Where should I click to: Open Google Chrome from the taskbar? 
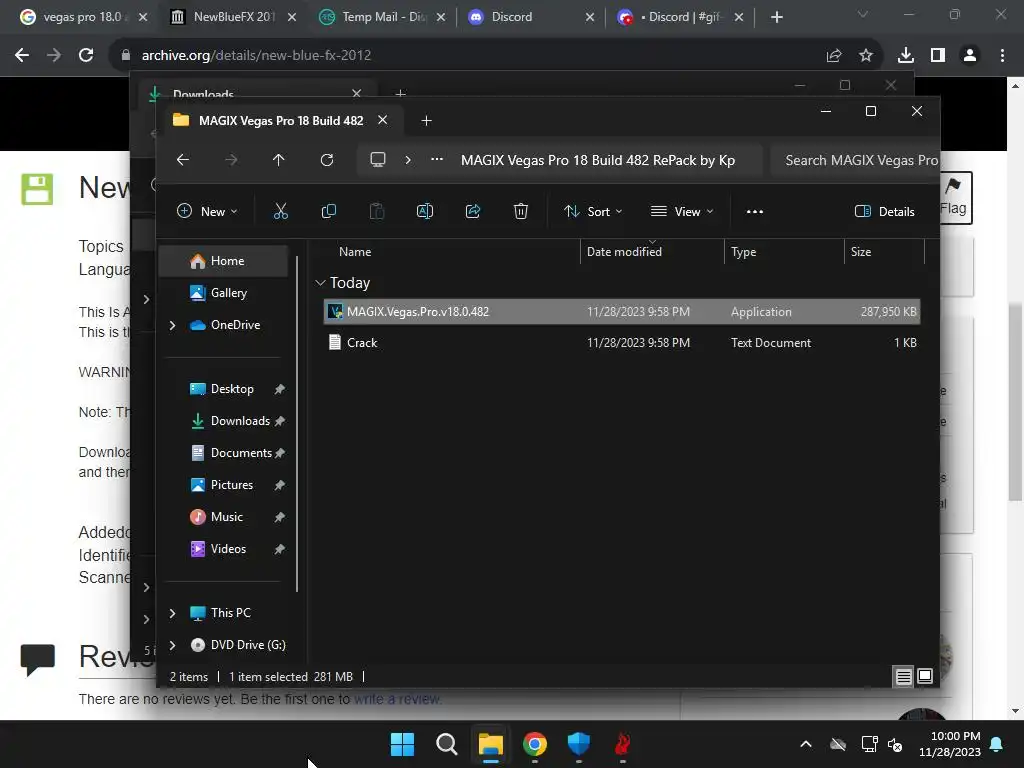(534, 744)
